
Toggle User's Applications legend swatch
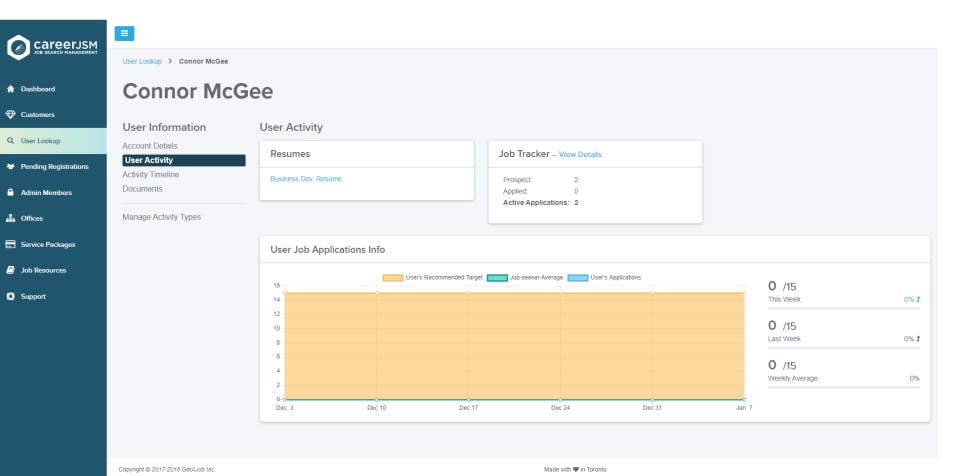578,277
